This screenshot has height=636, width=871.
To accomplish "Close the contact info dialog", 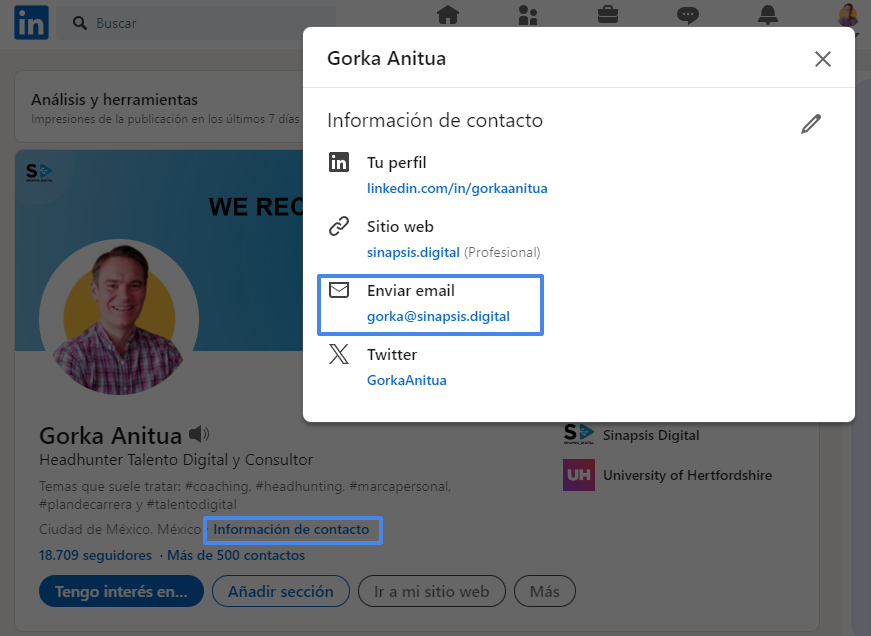I will tap(823, 59).
